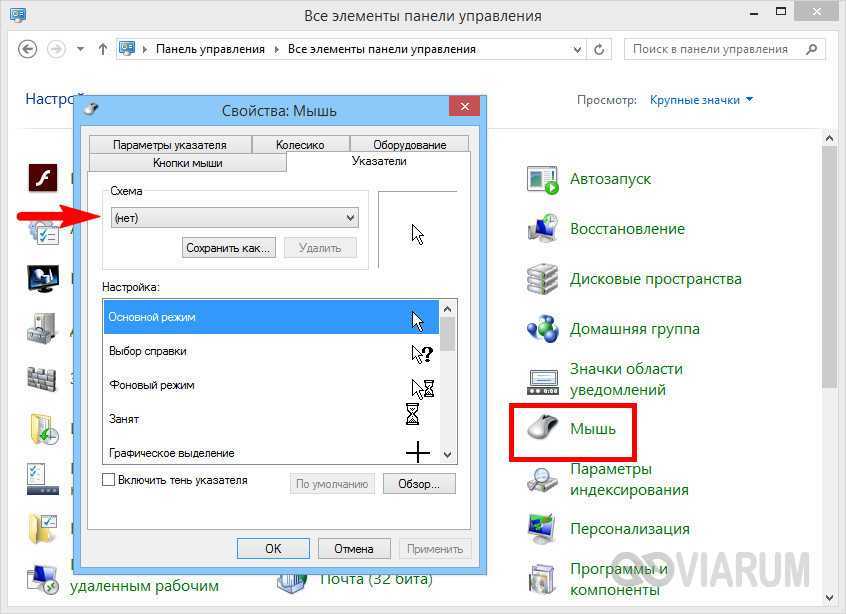Click the Обзор... button

[419, 484]
